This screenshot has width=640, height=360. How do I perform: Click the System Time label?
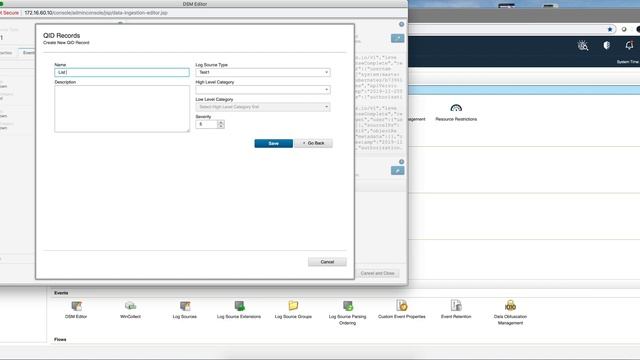click(x=628, y=62)
